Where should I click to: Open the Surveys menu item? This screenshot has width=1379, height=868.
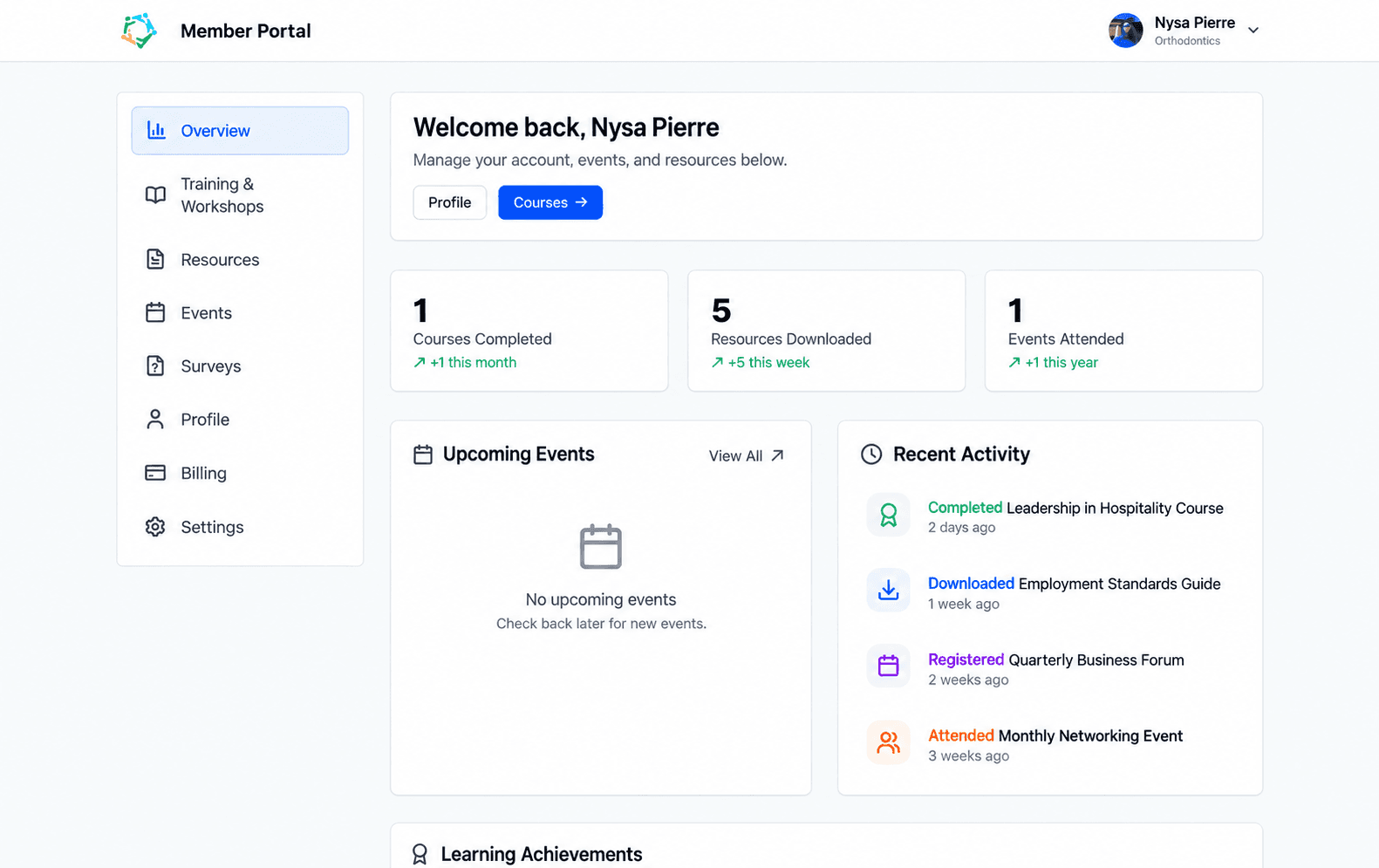pos(240,366)
